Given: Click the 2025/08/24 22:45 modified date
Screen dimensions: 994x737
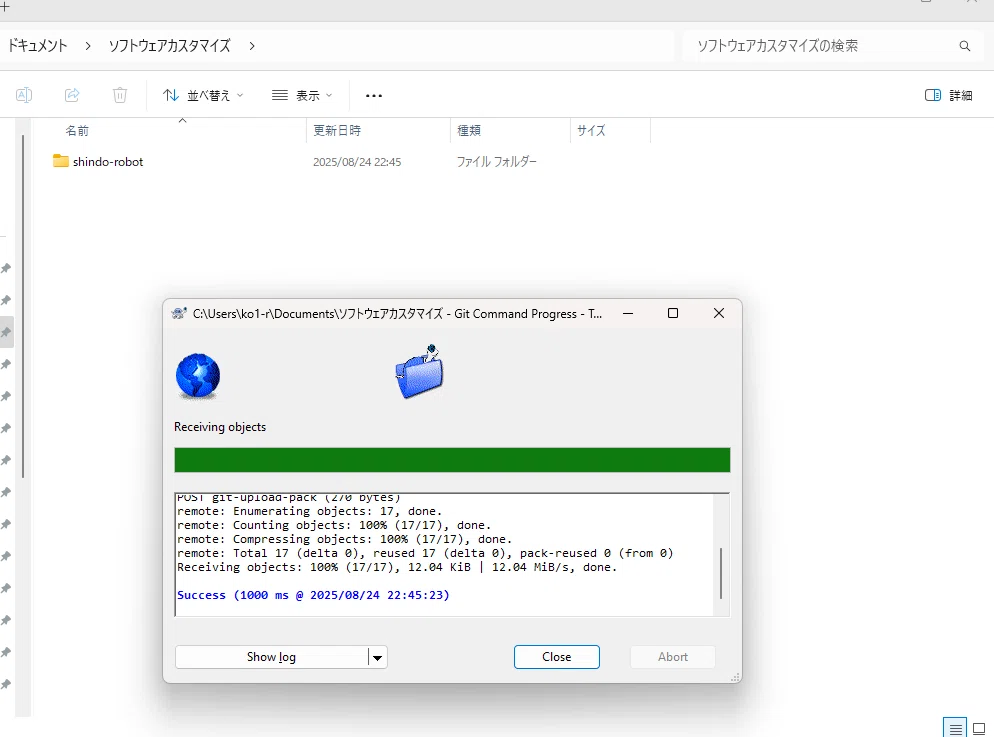Looking at the screenshot, I should pyautogui.click(x=357, y=162).
